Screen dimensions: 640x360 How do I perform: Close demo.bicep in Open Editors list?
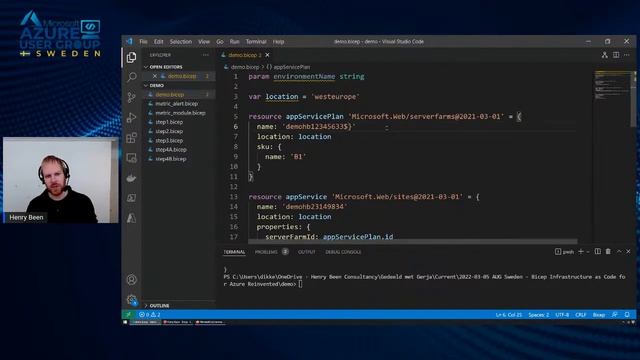click(x=155, y=76)
